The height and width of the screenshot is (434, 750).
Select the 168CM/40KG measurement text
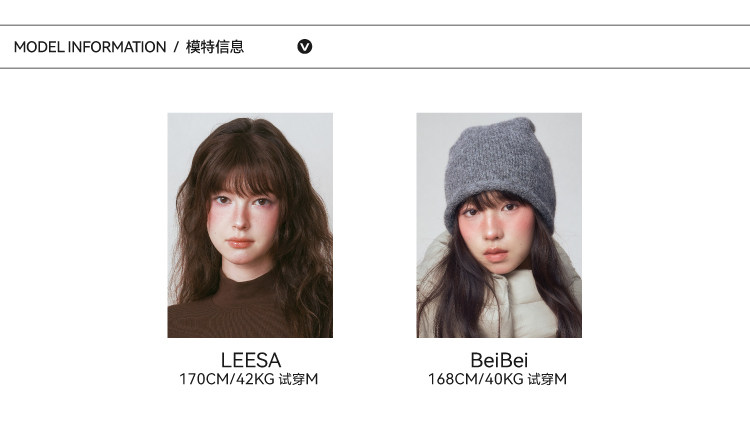tap(475, 379)
